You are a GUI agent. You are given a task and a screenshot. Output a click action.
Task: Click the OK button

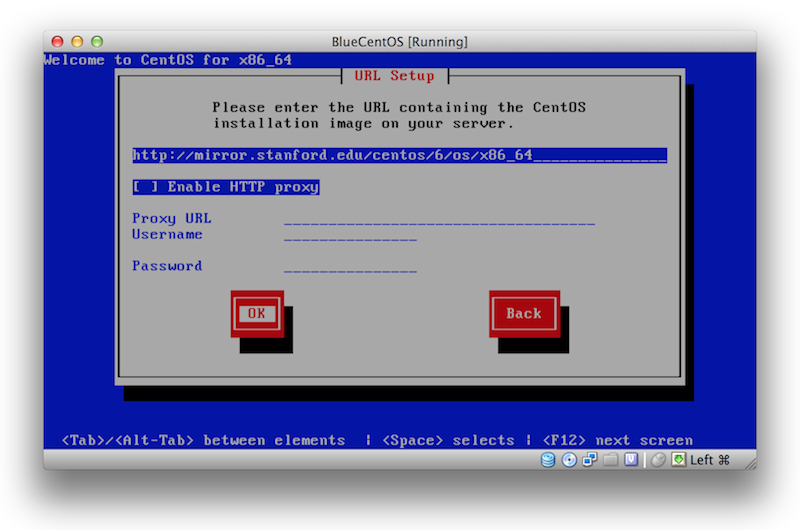tap(257, 313)
